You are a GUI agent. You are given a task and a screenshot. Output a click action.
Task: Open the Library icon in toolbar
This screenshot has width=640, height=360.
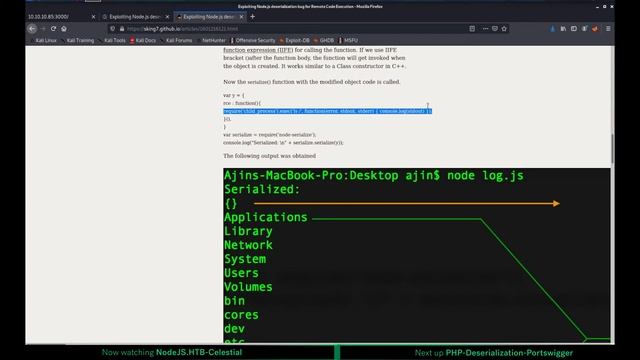point(563,29)
